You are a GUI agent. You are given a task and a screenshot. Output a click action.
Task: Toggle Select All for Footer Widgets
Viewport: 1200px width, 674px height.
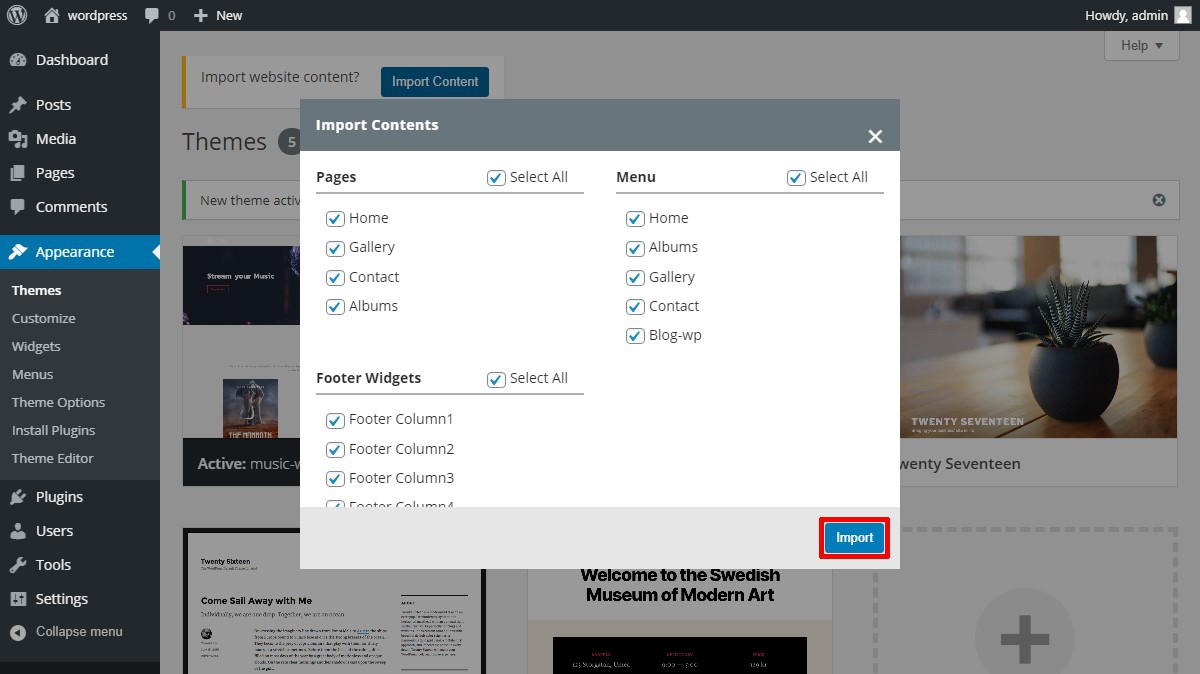tap(496, 379)
